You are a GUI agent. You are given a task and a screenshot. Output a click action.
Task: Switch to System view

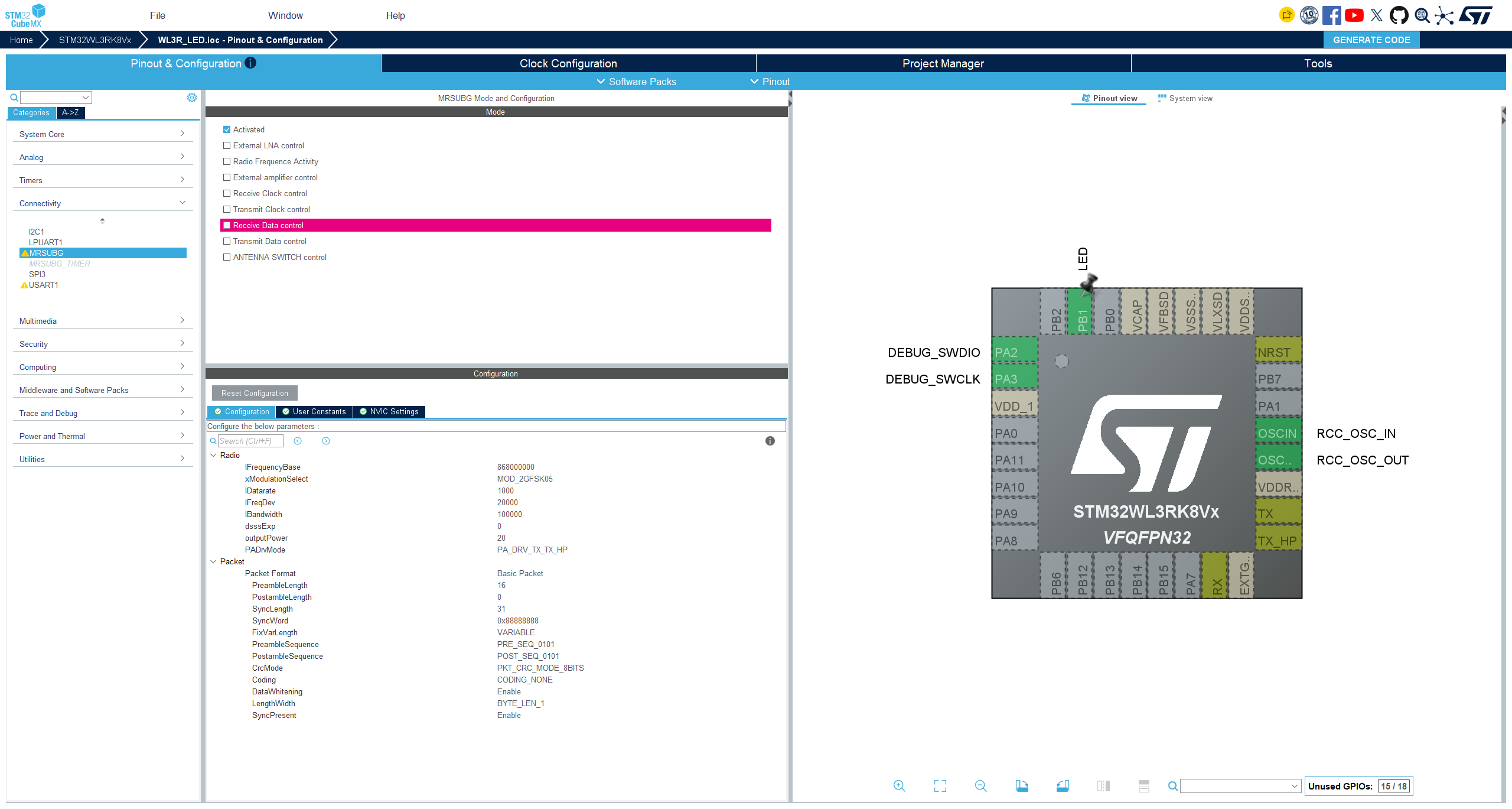click(x=1185, y=98)
